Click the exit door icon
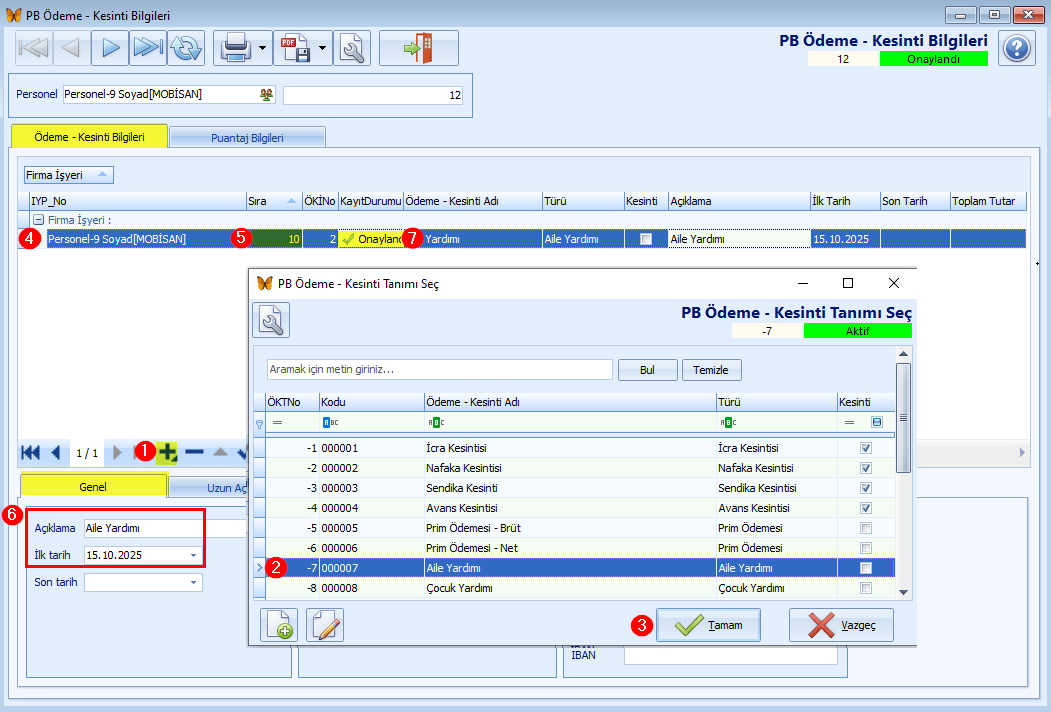This screenshot has width=1051, height=712. click(x=418, y=47)
